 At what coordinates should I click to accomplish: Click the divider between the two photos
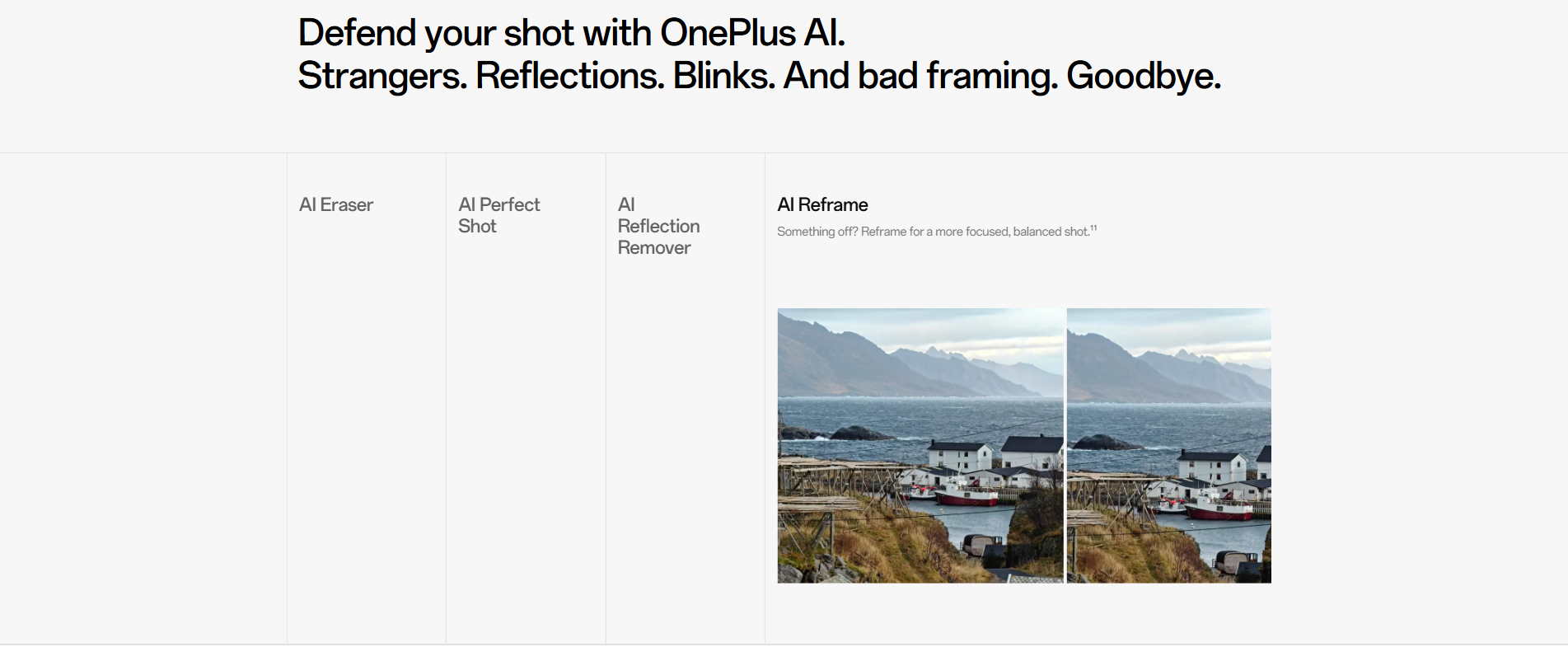1065,445
